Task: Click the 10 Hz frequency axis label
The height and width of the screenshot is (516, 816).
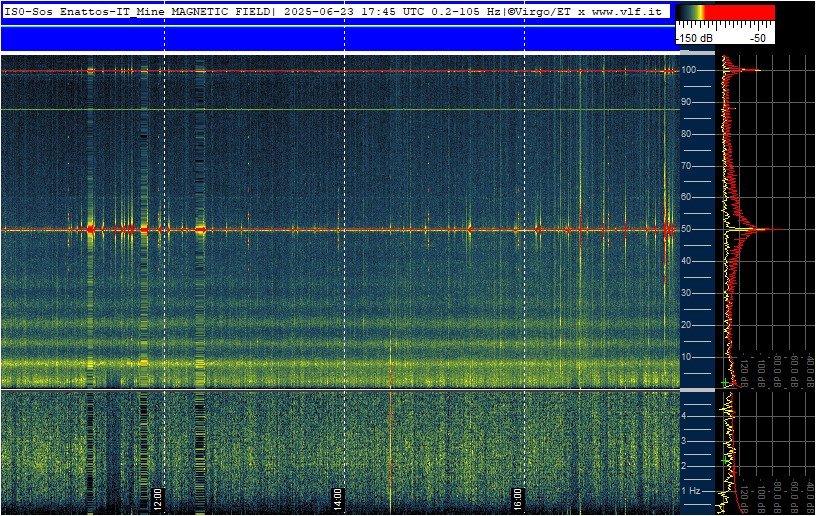Action: tap(686, 357)
